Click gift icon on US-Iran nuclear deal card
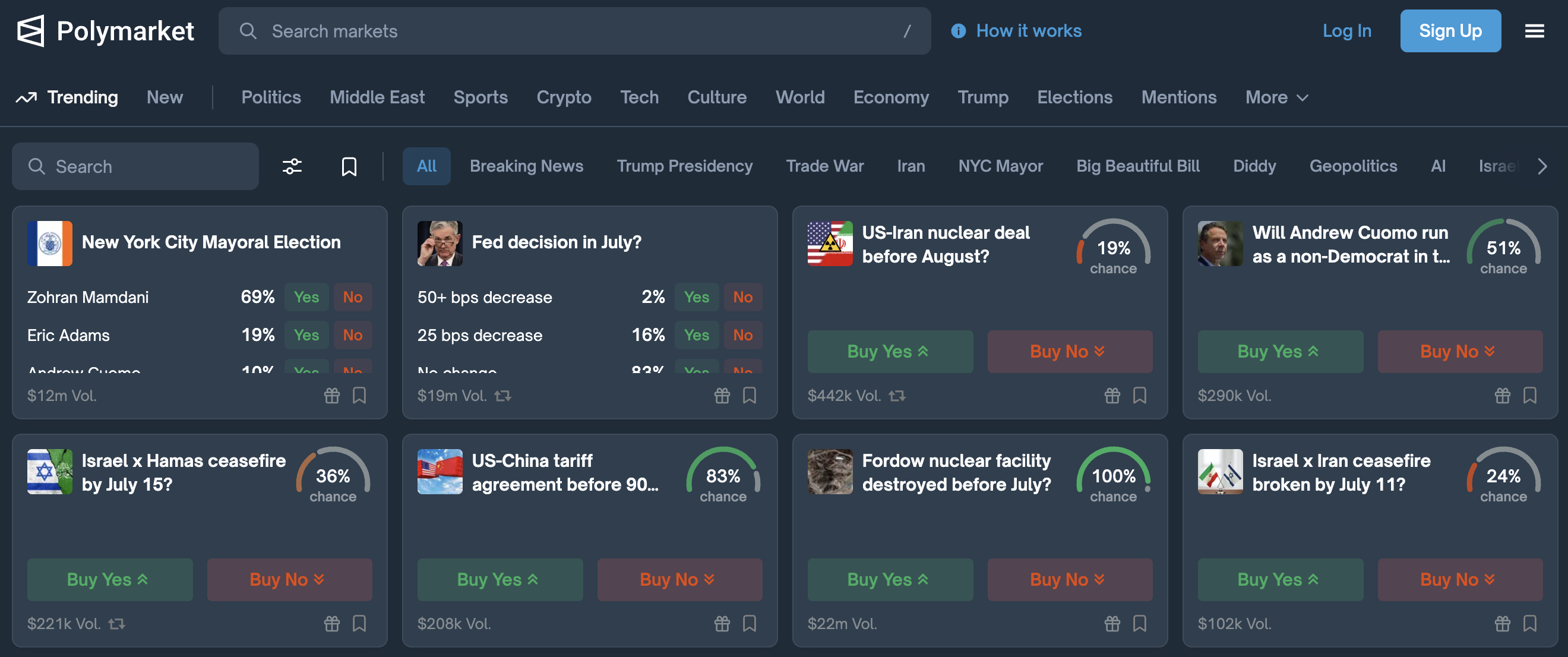 click(1112, 396)
